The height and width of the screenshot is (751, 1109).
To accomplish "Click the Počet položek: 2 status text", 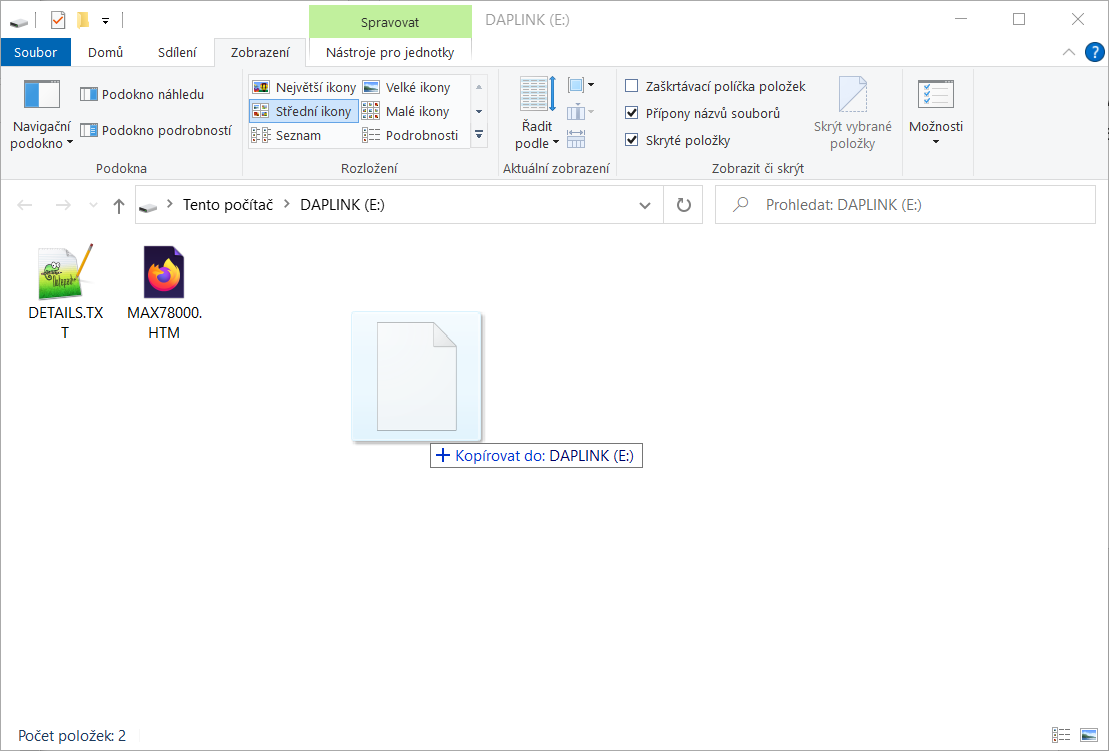I will click(72, 736).
